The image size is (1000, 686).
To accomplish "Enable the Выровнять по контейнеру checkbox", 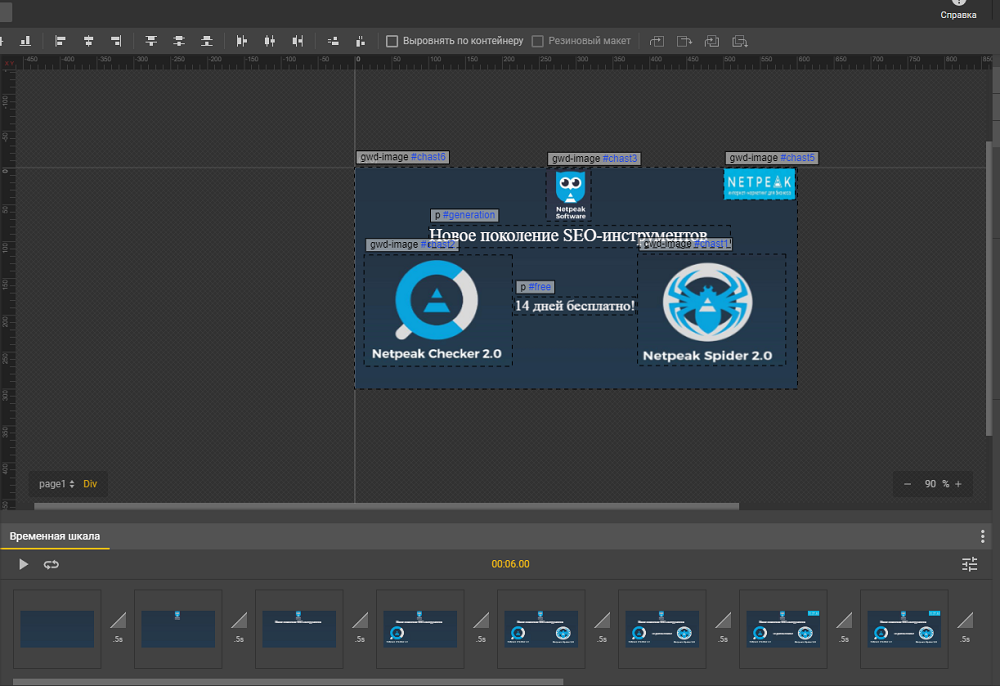I will [x=392, y=41].
